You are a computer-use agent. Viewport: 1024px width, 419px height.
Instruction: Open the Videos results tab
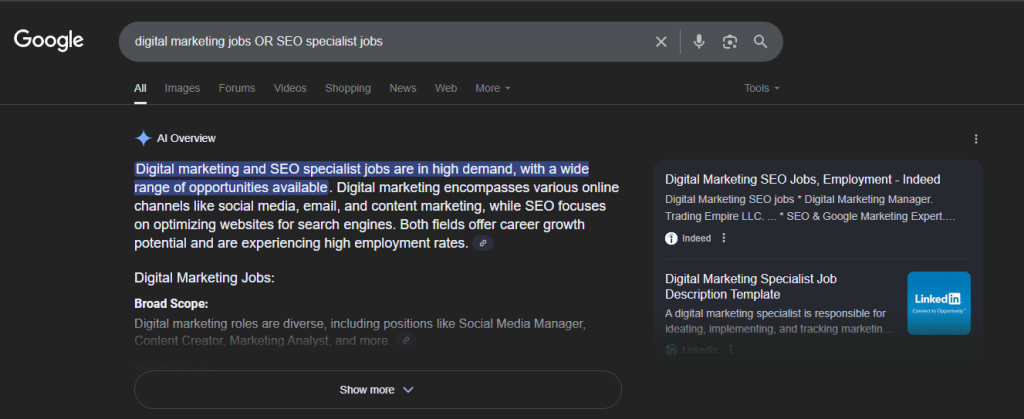coord(290,88)
